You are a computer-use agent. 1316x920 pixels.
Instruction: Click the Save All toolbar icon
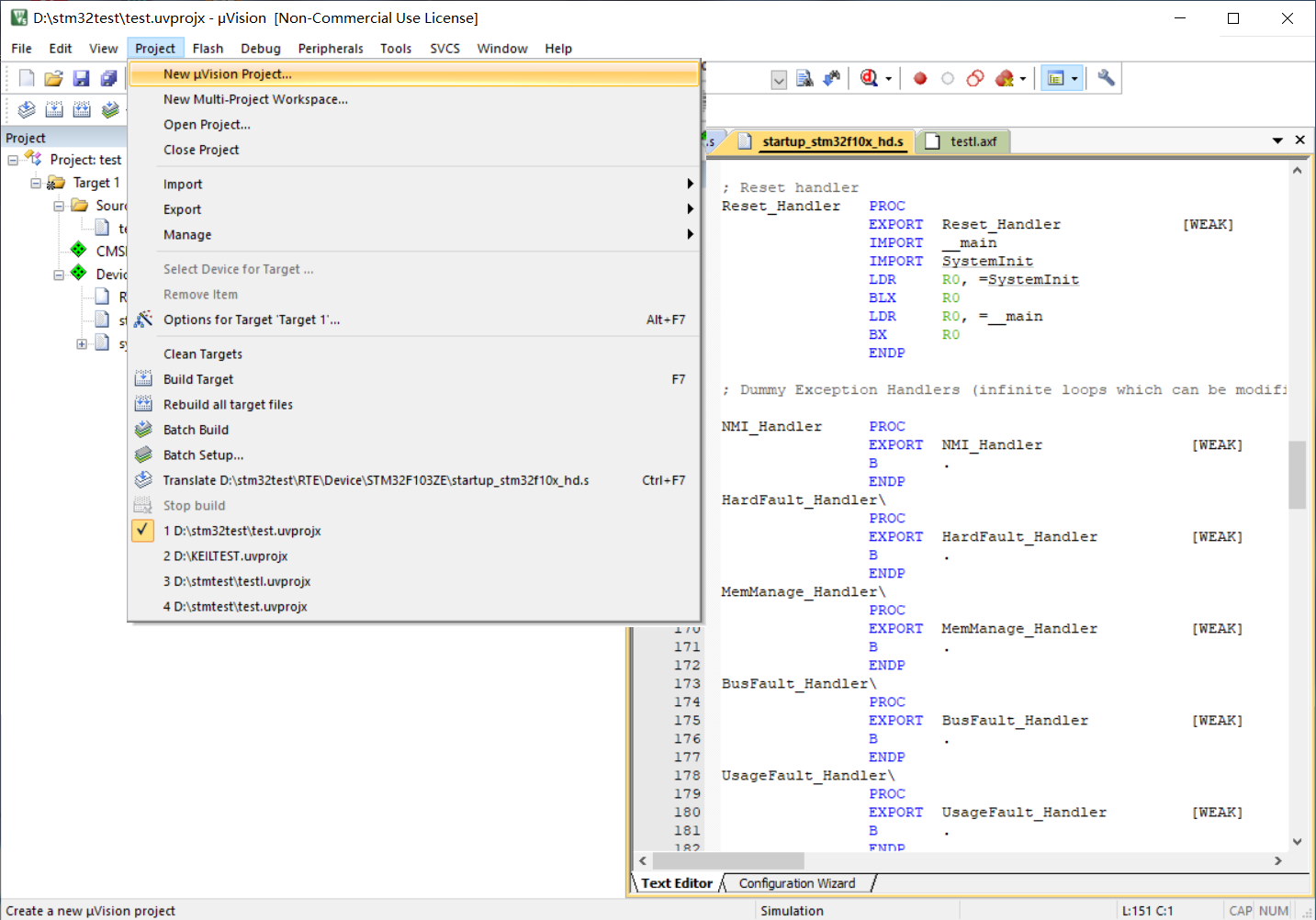tap(108, 79)
